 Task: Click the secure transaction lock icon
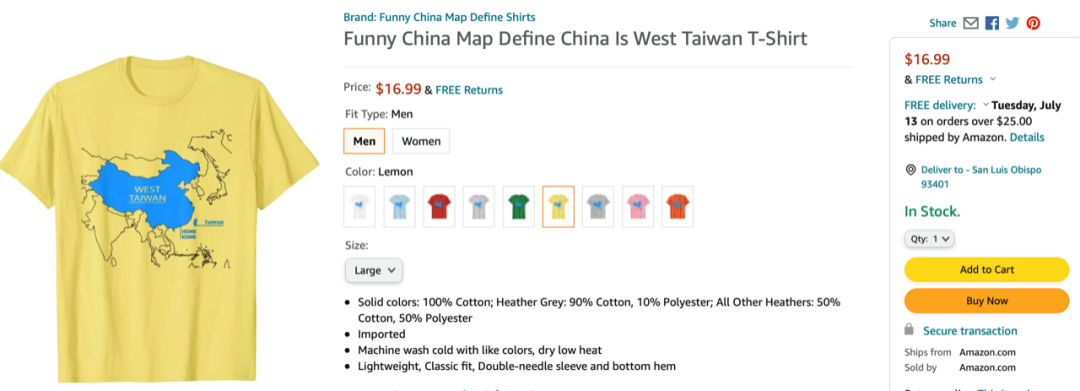pyautogui.click(x=909, y=330)
